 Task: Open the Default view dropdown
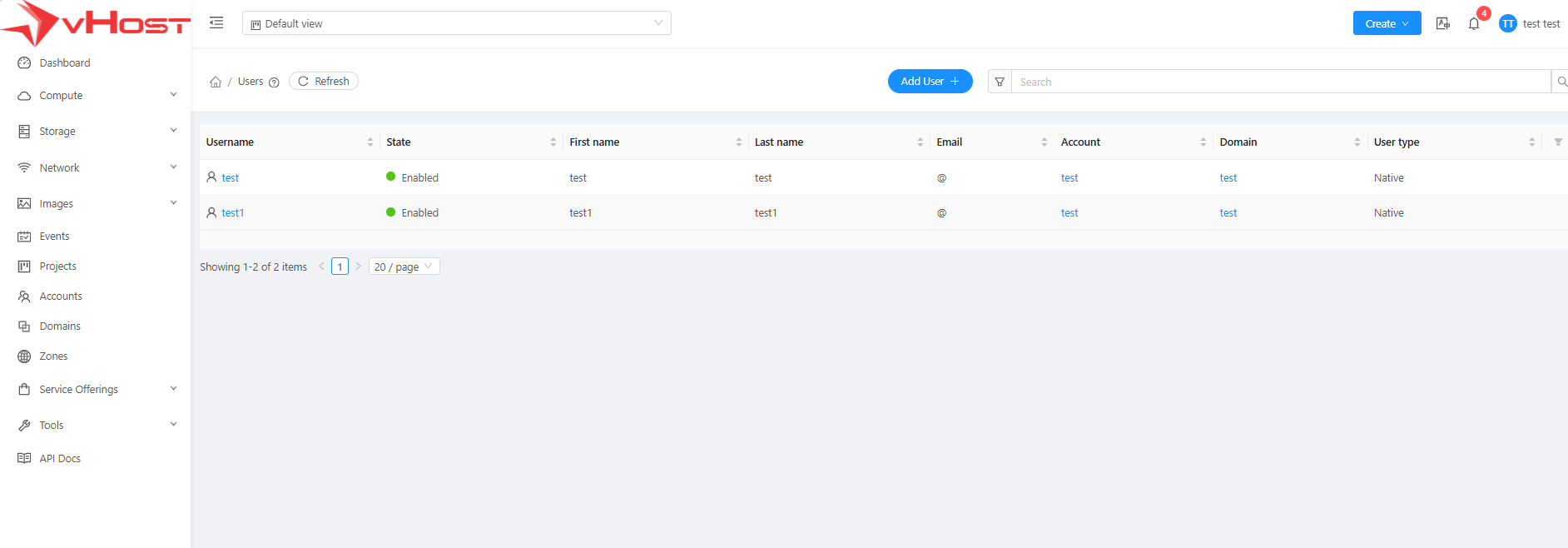[x=456, y=23]
